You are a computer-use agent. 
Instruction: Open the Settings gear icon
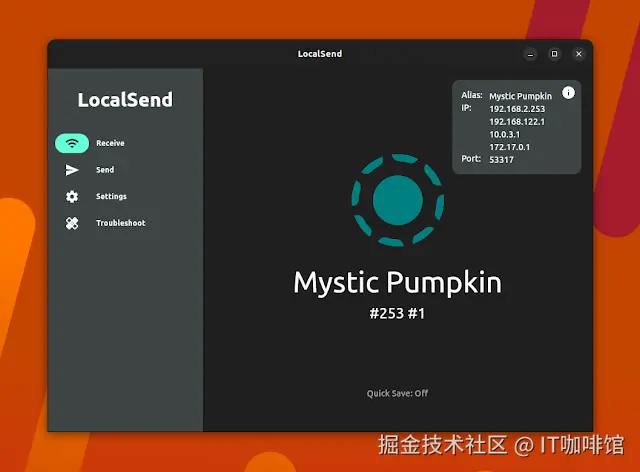coord(72,196)
